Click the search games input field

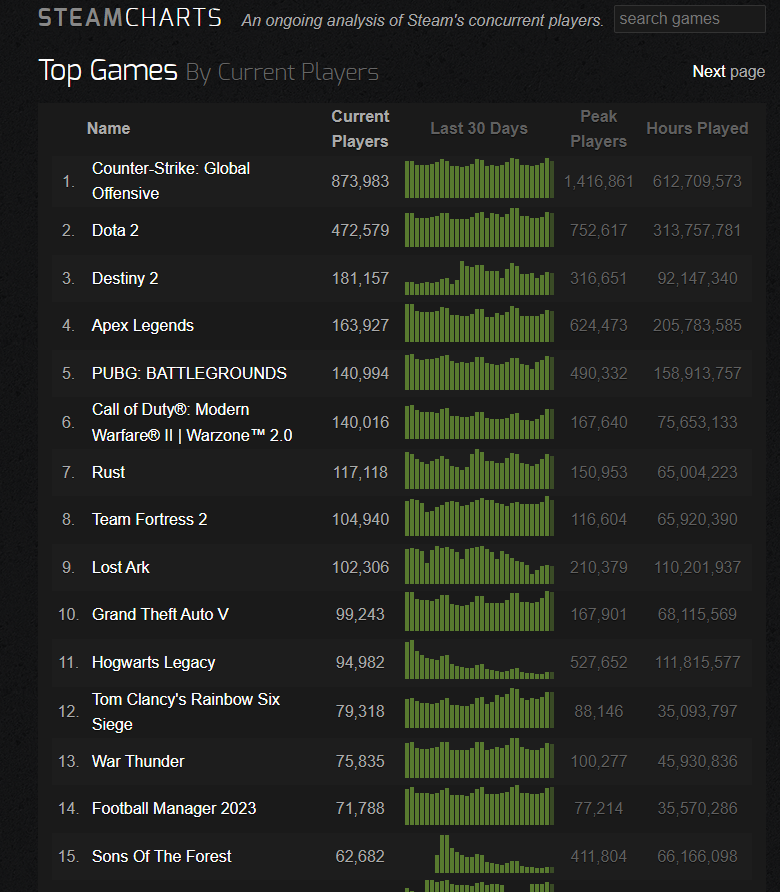tap(689, 19)
